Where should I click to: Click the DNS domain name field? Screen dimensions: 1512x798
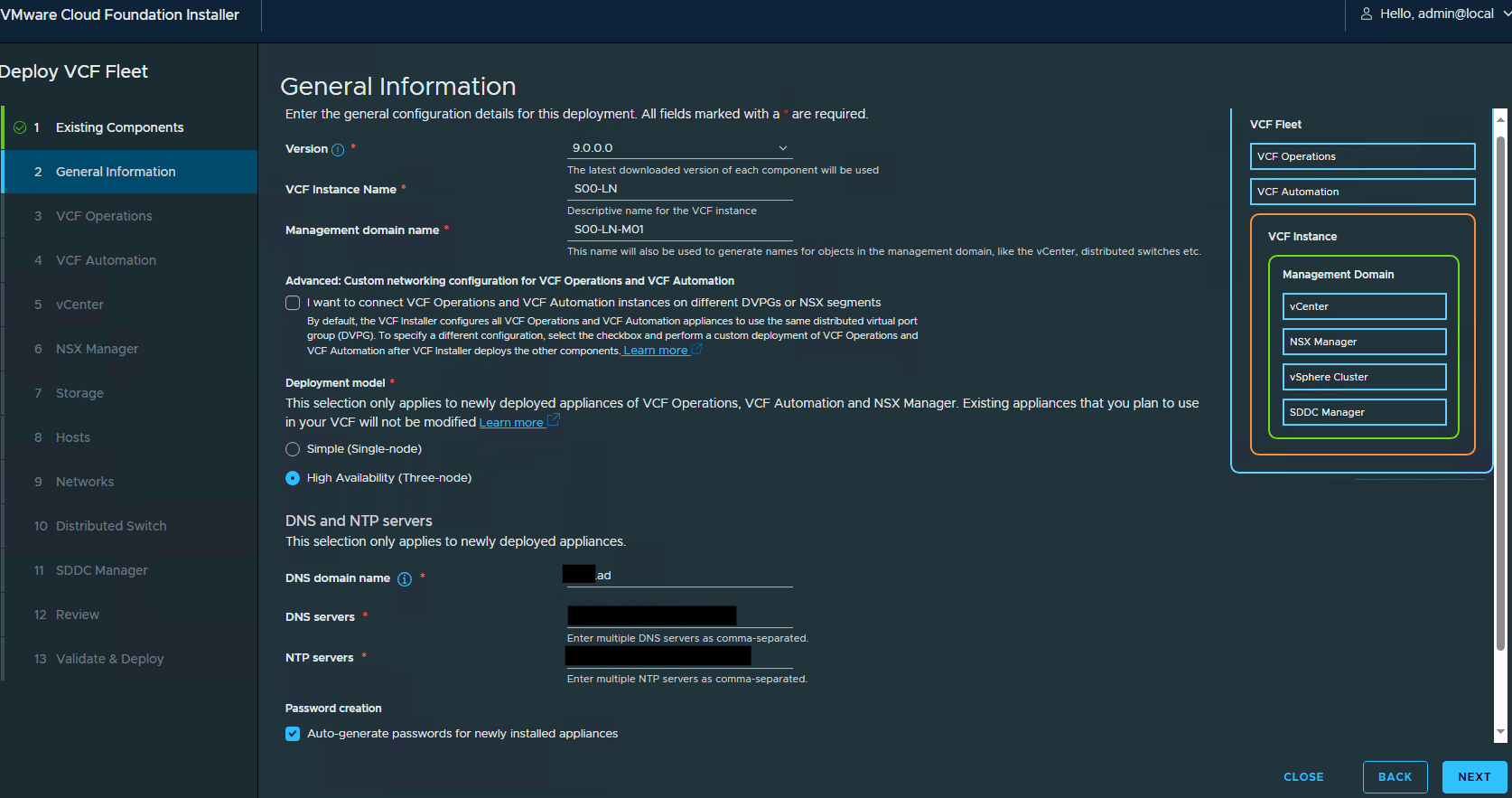click(680, 576)
